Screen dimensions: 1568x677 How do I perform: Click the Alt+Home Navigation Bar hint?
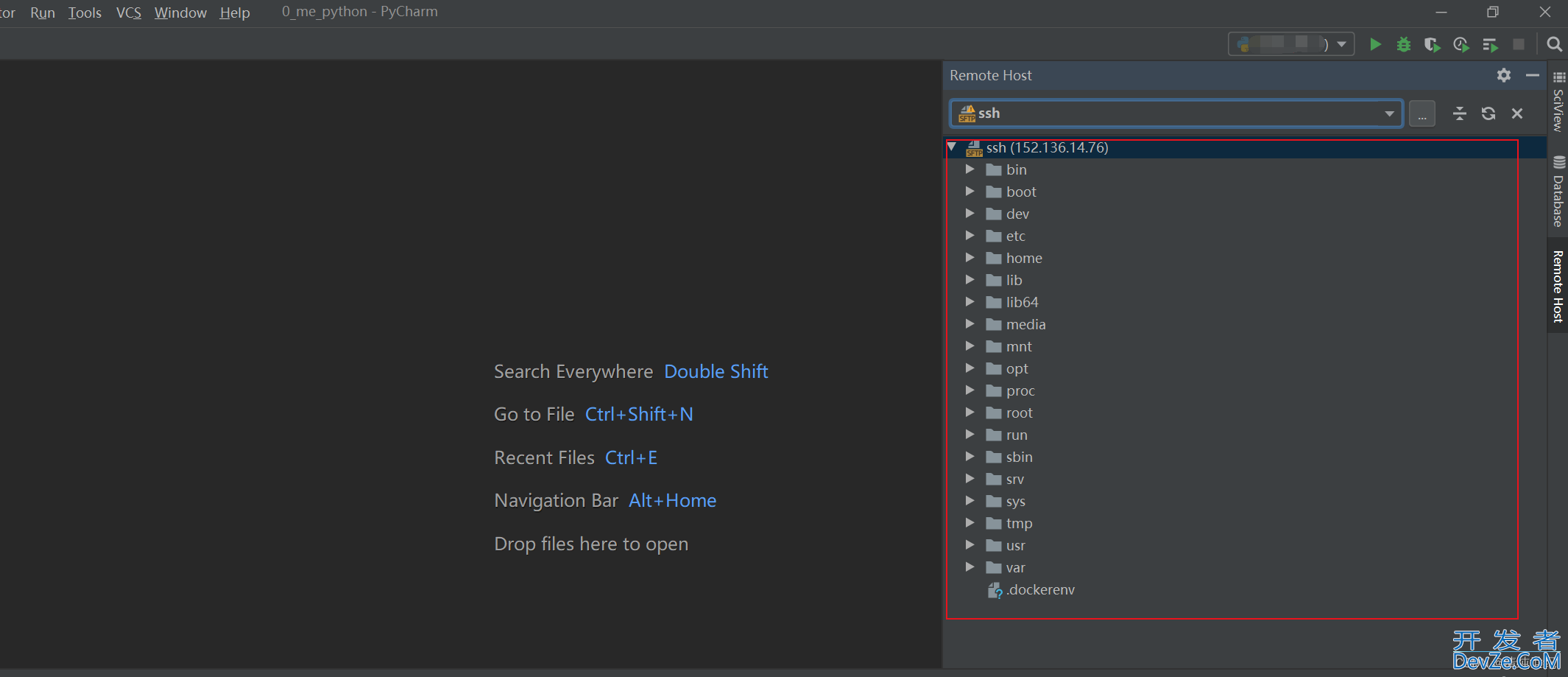pos(672,500)
